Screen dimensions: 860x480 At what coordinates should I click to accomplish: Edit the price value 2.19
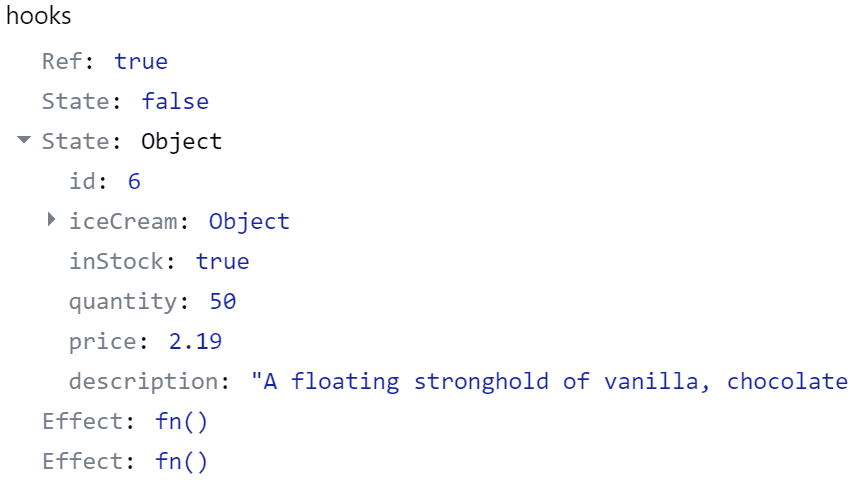[x=195, y=342]
